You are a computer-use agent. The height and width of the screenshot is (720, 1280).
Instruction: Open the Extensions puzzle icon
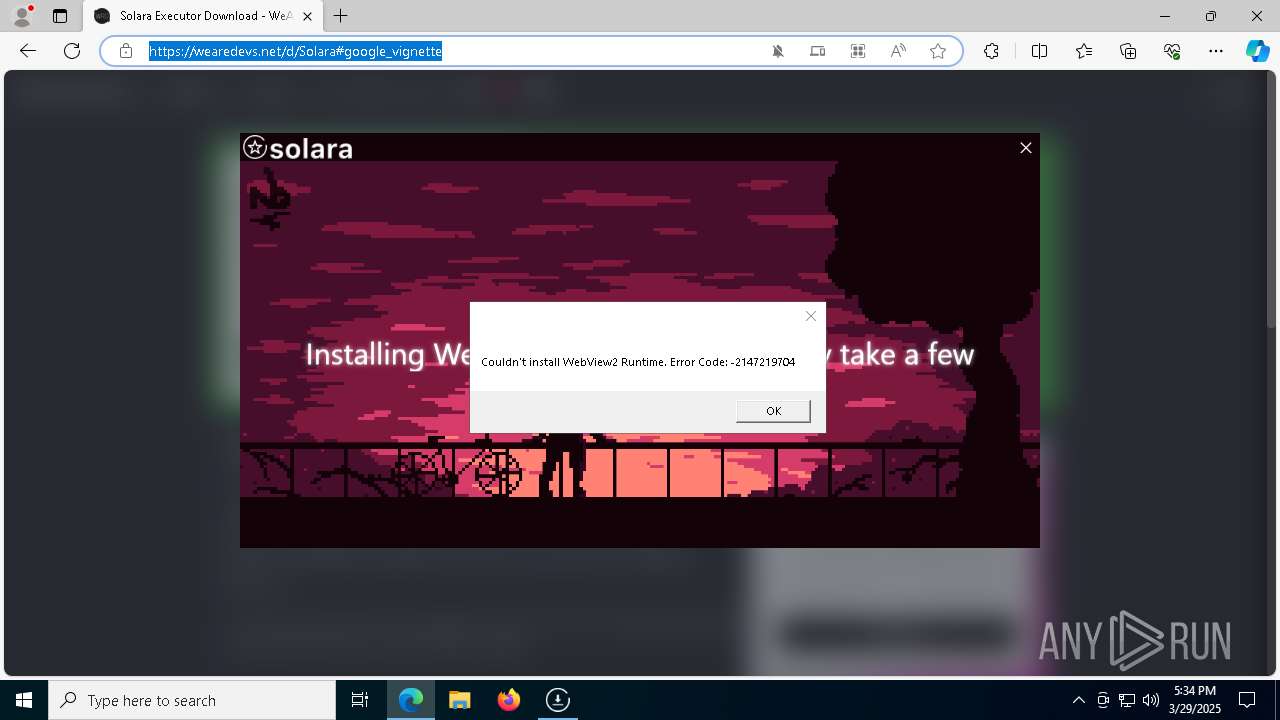coord(991,51)
